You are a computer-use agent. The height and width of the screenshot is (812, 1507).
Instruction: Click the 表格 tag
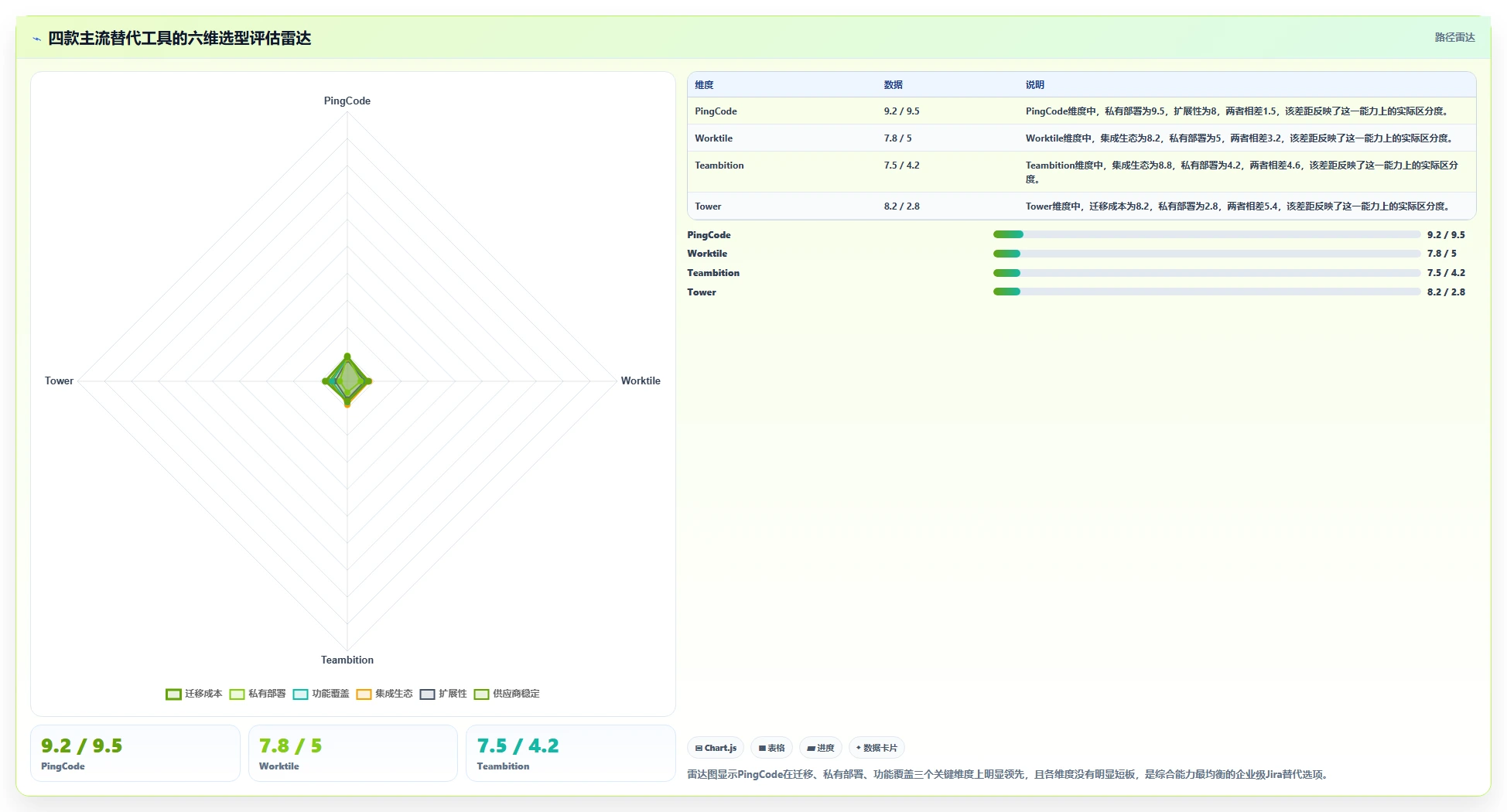point(771,748)
